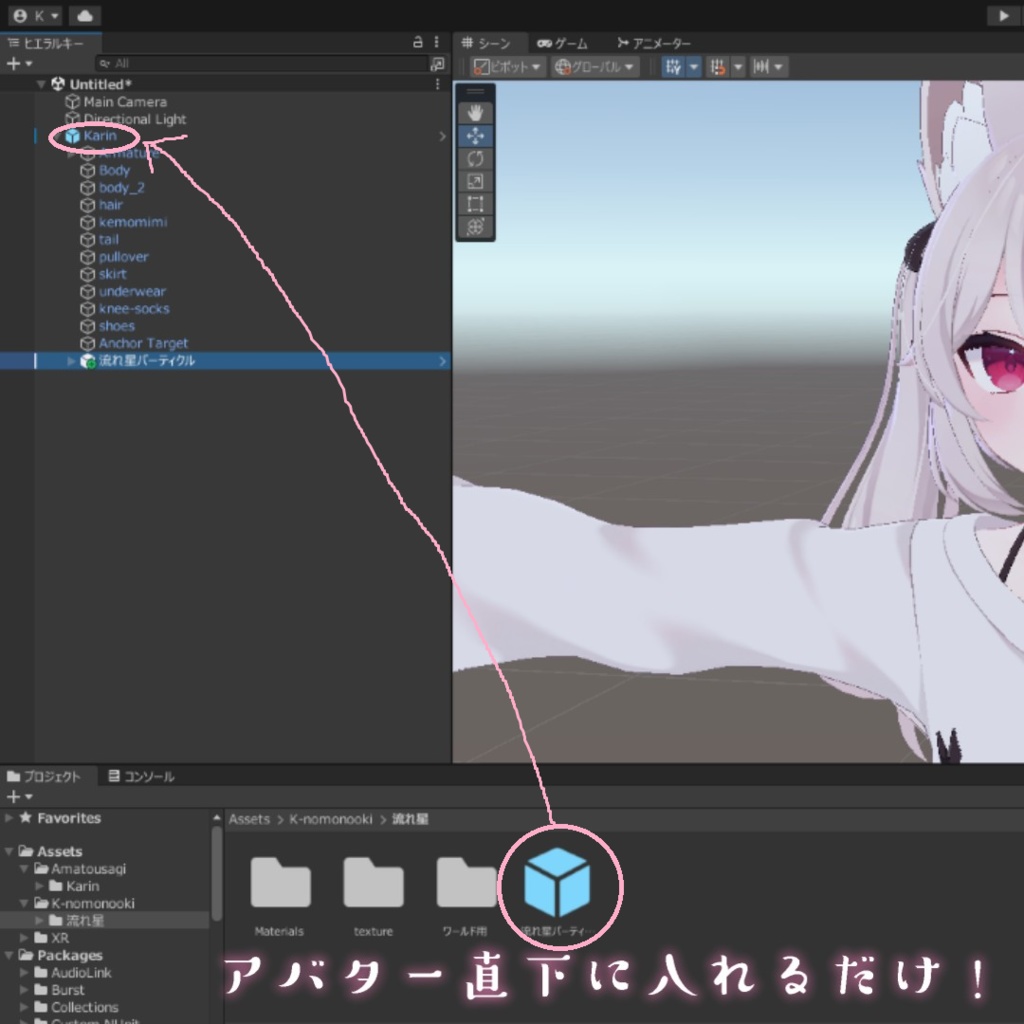Select the Scale tool
This screenshot has height=1024, width=1024.
tap(475, 181)
